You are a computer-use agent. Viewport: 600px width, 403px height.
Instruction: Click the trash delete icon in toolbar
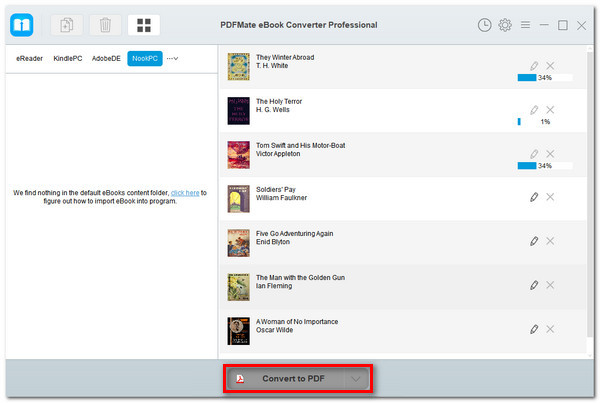point(105,25)
